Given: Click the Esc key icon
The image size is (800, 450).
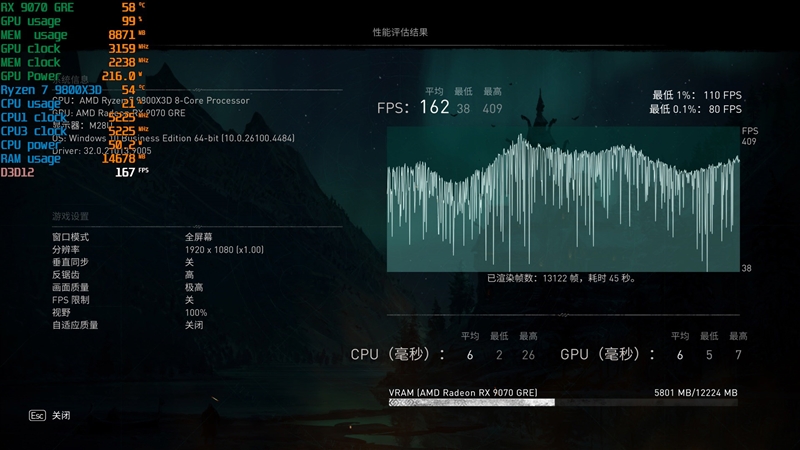Looking at the screenshot, I should (37, 415).
